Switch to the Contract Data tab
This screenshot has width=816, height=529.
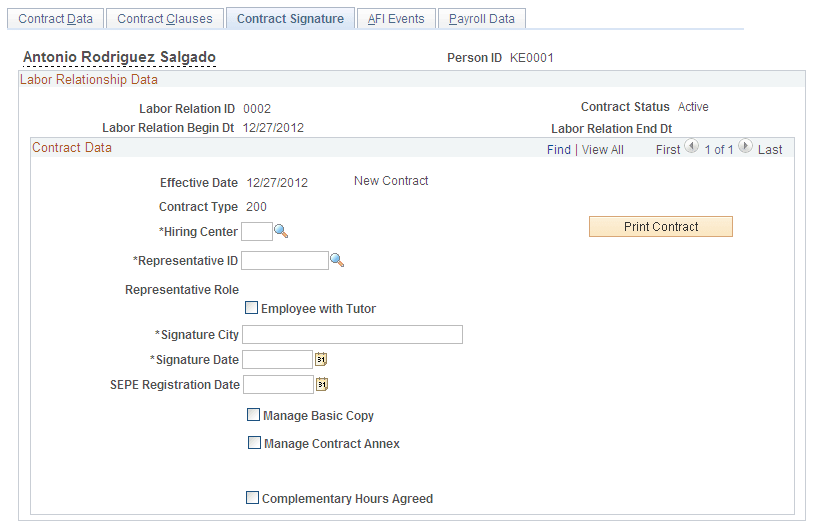click(x=56, y=19)
